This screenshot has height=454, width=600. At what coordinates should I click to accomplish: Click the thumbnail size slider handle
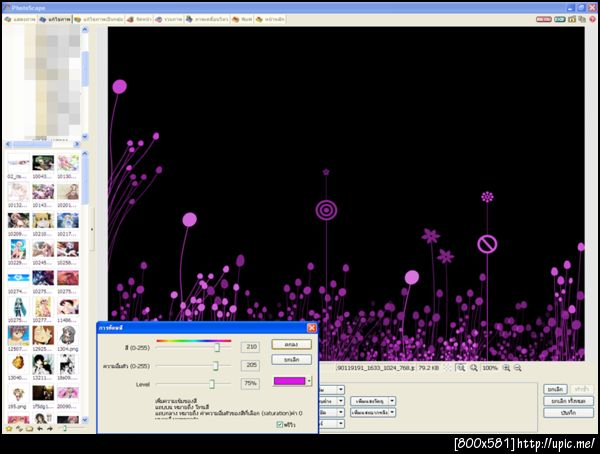(65, 428)
